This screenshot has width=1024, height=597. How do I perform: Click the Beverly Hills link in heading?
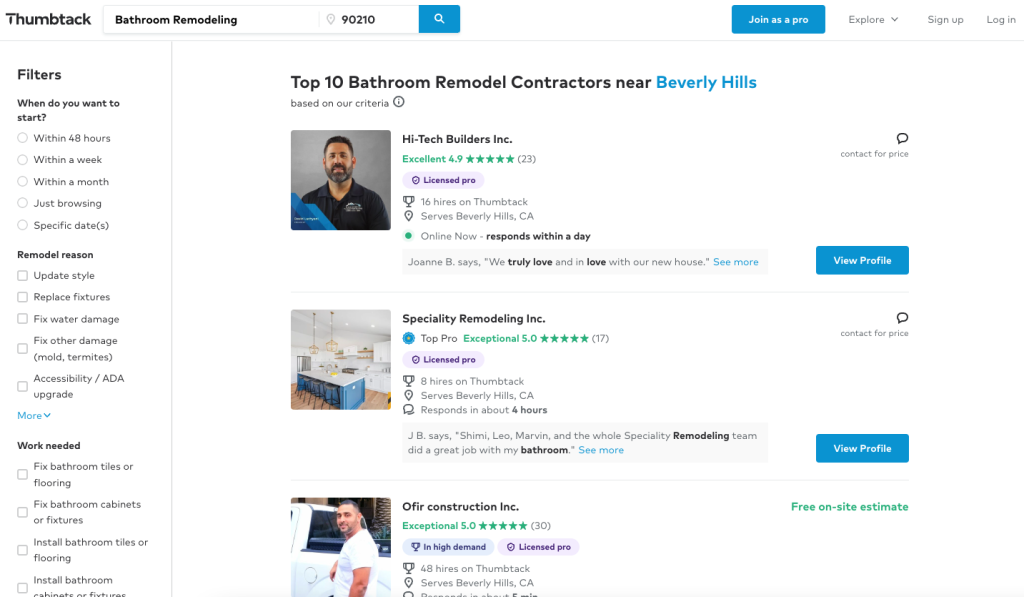pos(706,82)
